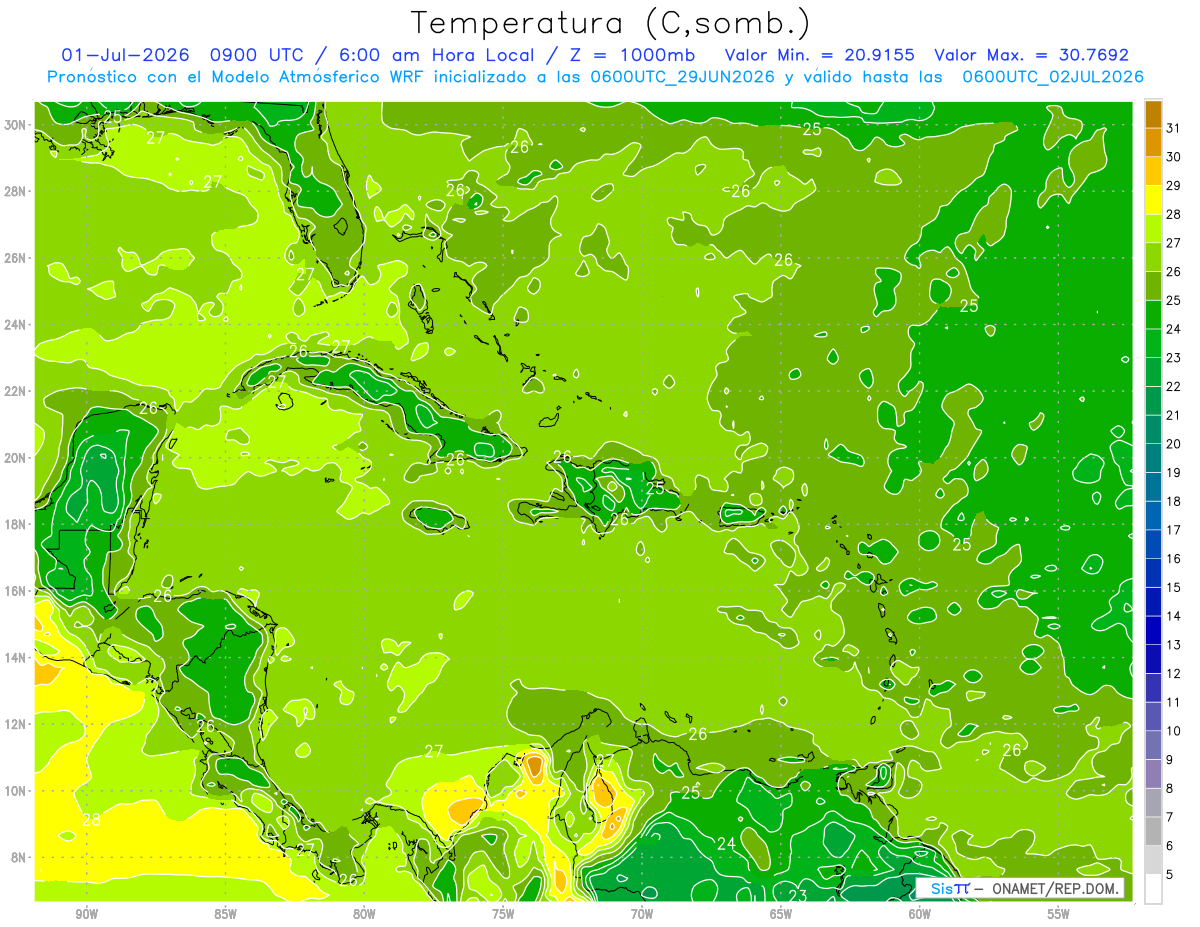1200x927 pixels.
Task: Click the 'ONAMET/REP.DOM.' credit label
Action: [1054, 888]
